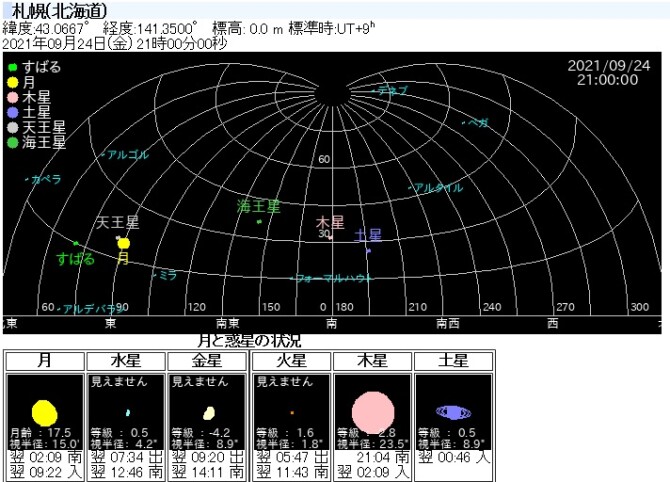Click the star label フォーマルハウト

[x=333, y=279]
